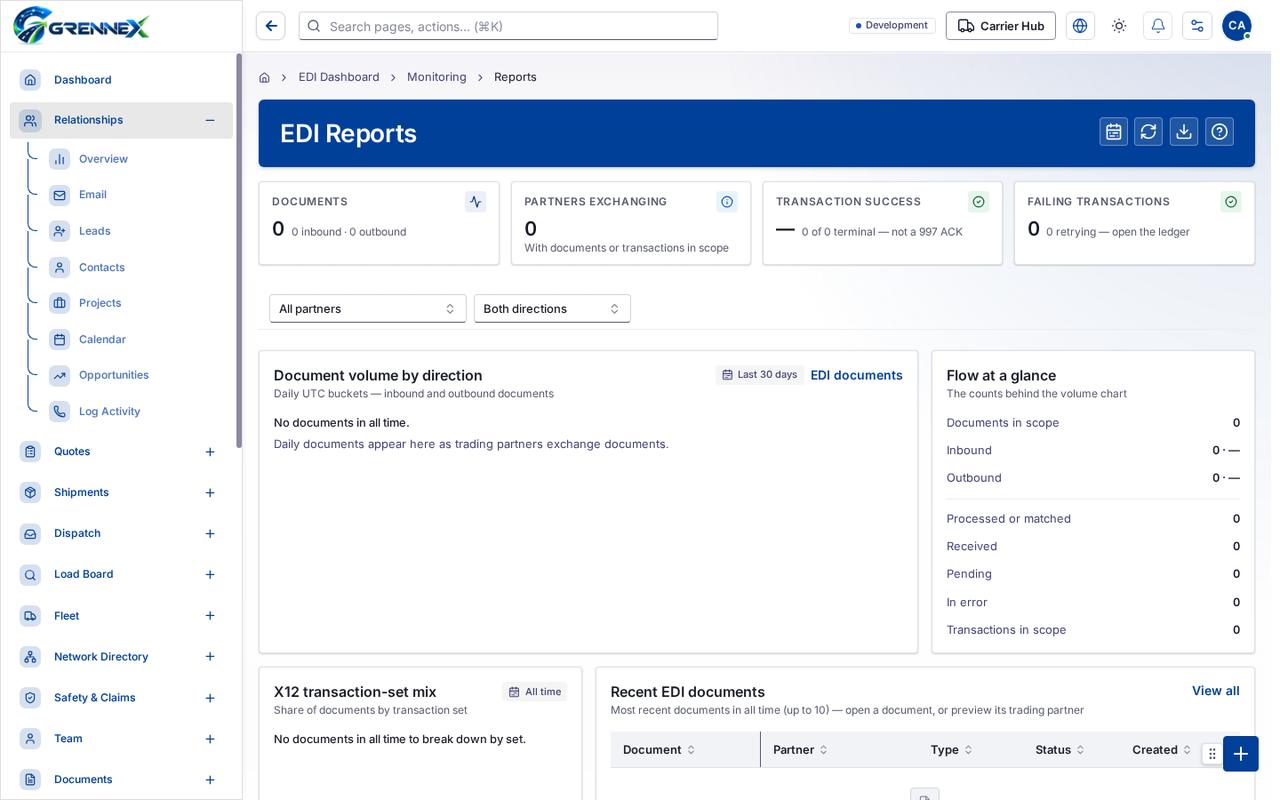Toggle the light/dark theme sun icon
The image size is (1280, 800).
[x=1119, y=26]
